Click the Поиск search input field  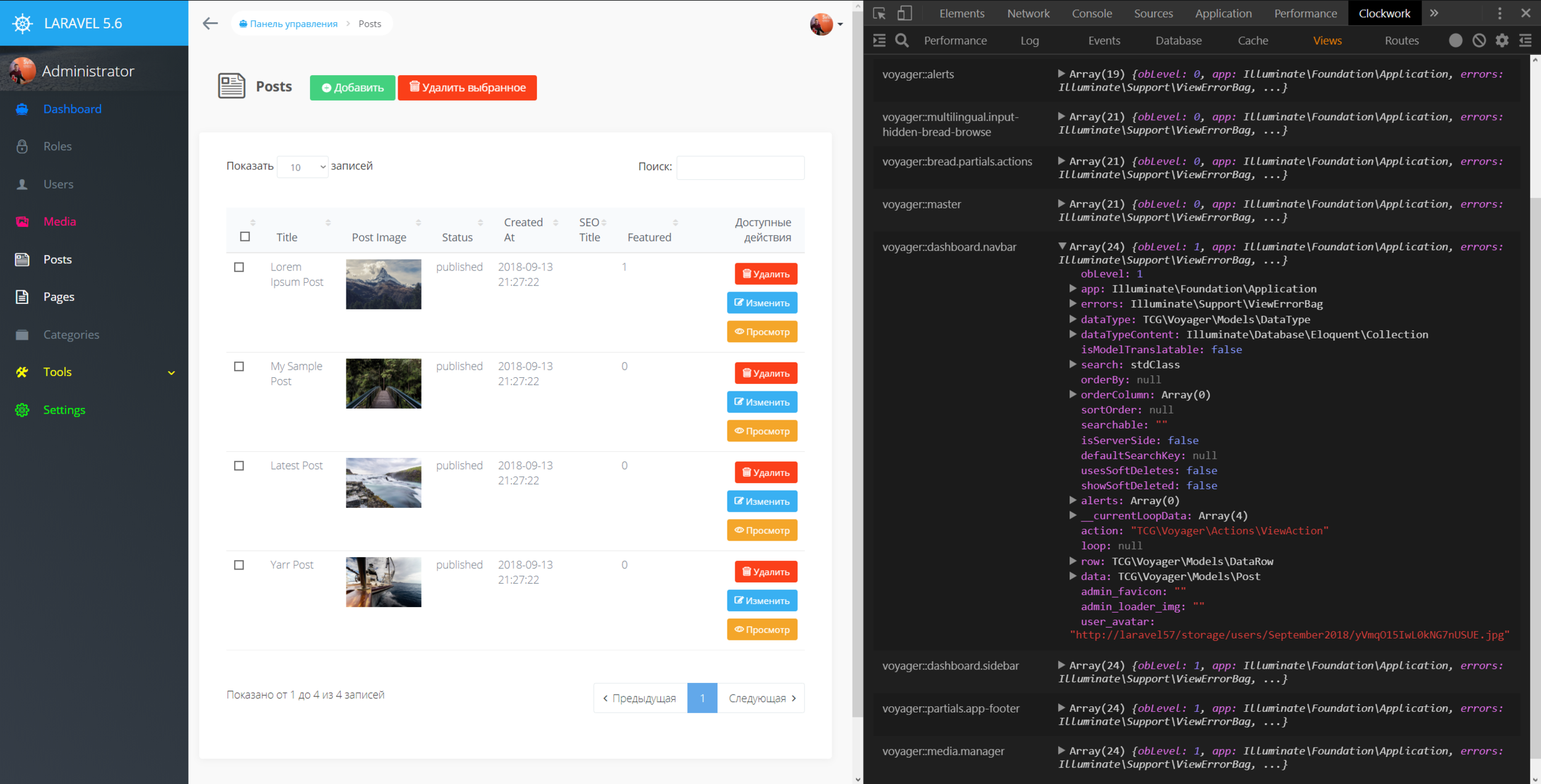pyautogui.click(x=740, y=167)
